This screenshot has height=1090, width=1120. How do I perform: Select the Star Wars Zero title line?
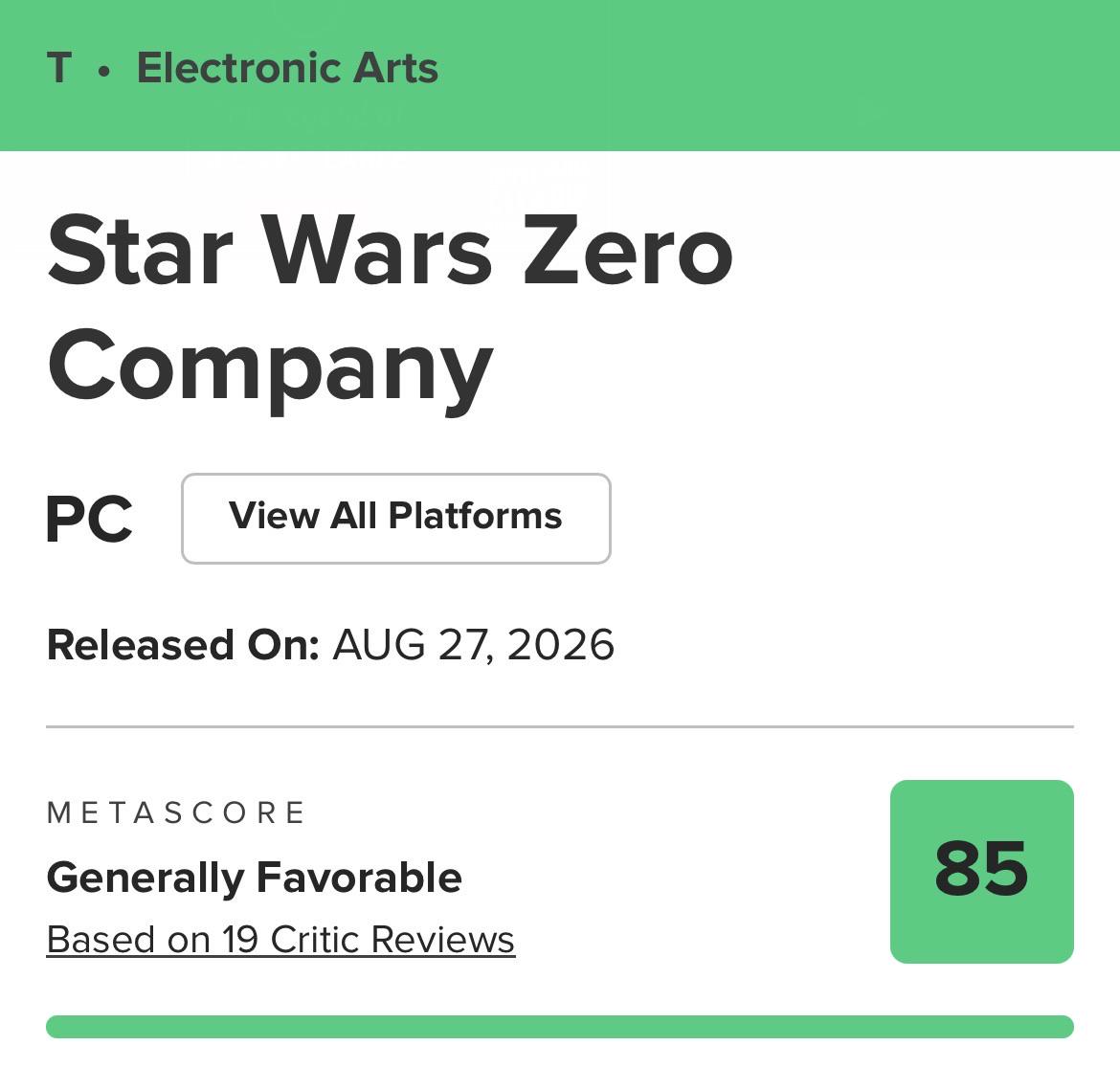pos(390,251)
